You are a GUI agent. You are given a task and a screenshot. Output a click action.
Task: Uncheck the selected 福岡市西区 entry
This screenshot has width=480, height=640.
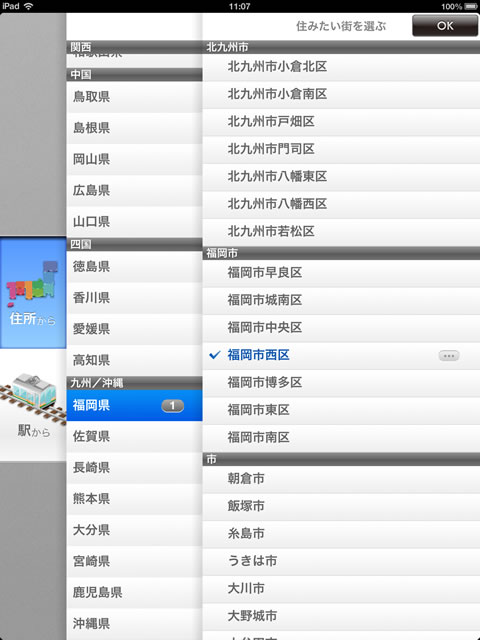341,356
